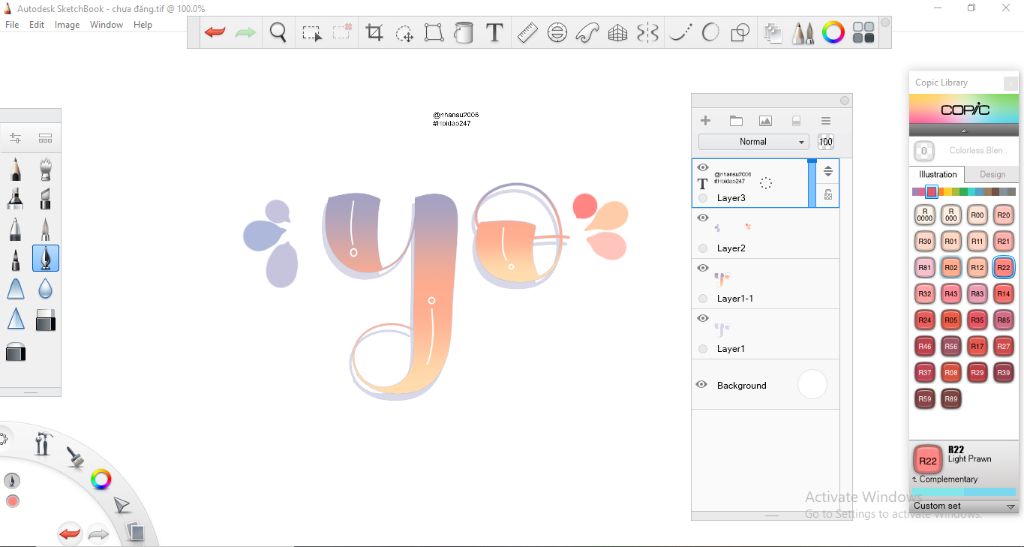Hide Layer1-1 using its eye icon

[702, 268]
